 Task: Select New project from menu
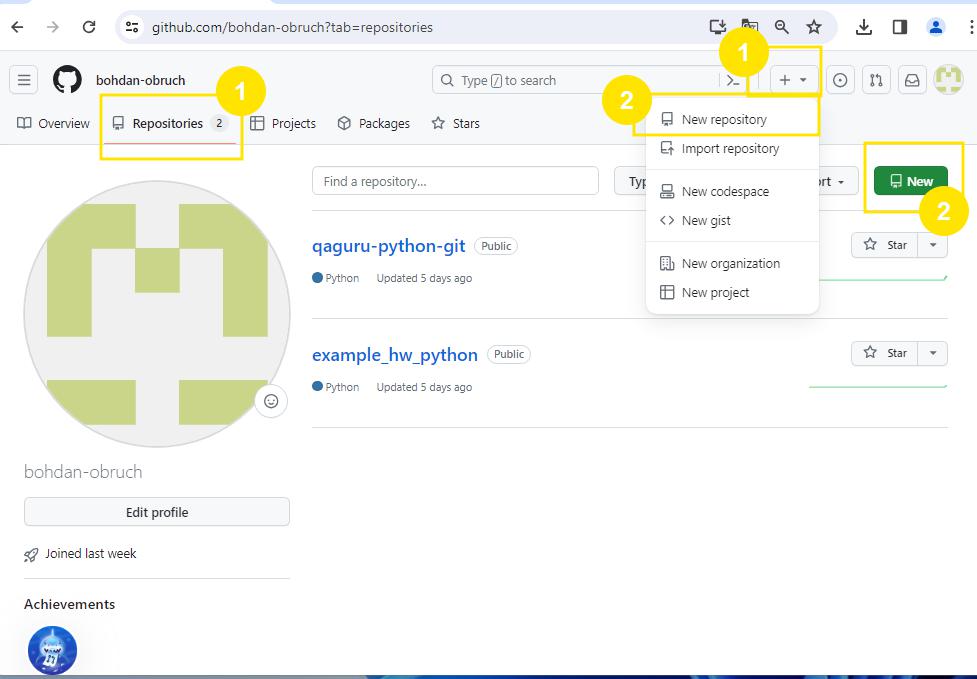point(732,292)
